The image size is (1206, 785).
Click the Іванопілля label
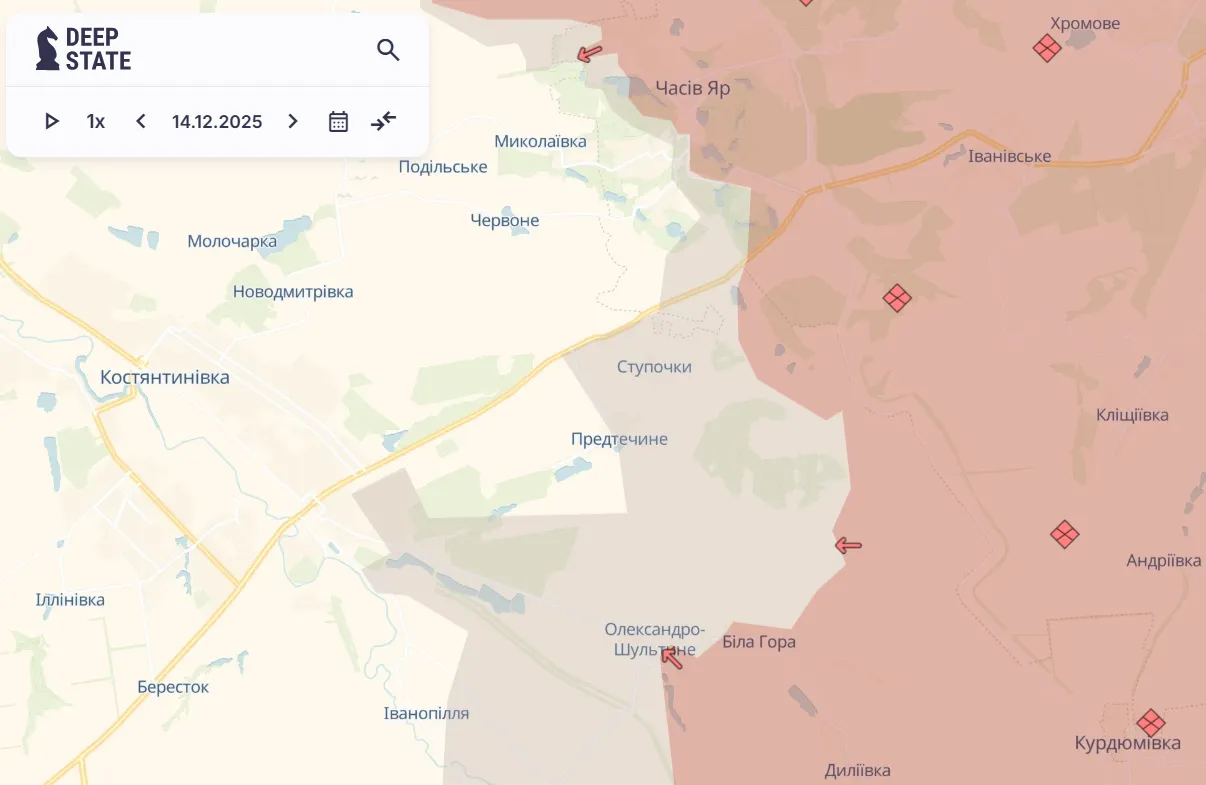(x=426, y=713)
